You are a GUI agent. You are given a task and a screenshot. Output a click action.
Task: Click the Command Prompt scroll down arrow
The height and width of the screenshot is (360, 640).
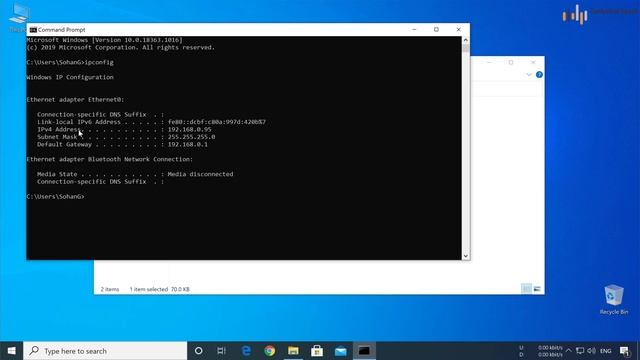point(466,256)
